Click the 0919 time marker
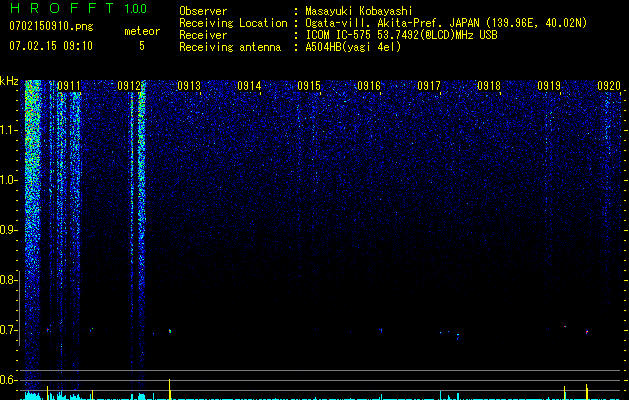 click(x=549, y=86)
